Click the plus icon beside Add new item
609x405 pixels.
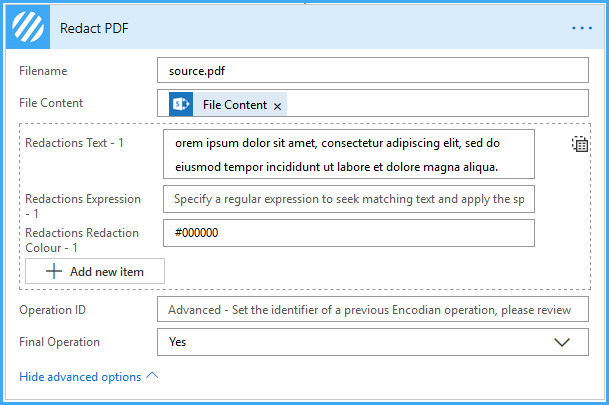point(54,271)
